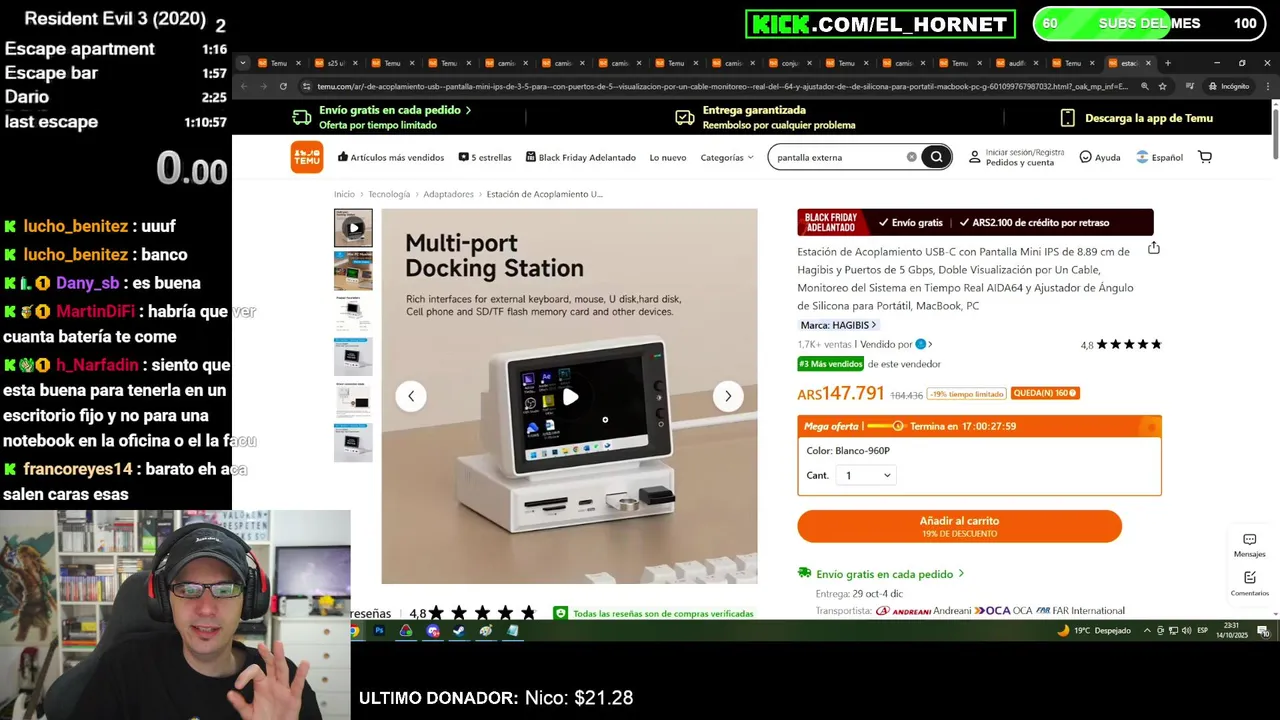Click the 1.7K+ ventas text
1280x720 pixels.
tap(824, 344)
